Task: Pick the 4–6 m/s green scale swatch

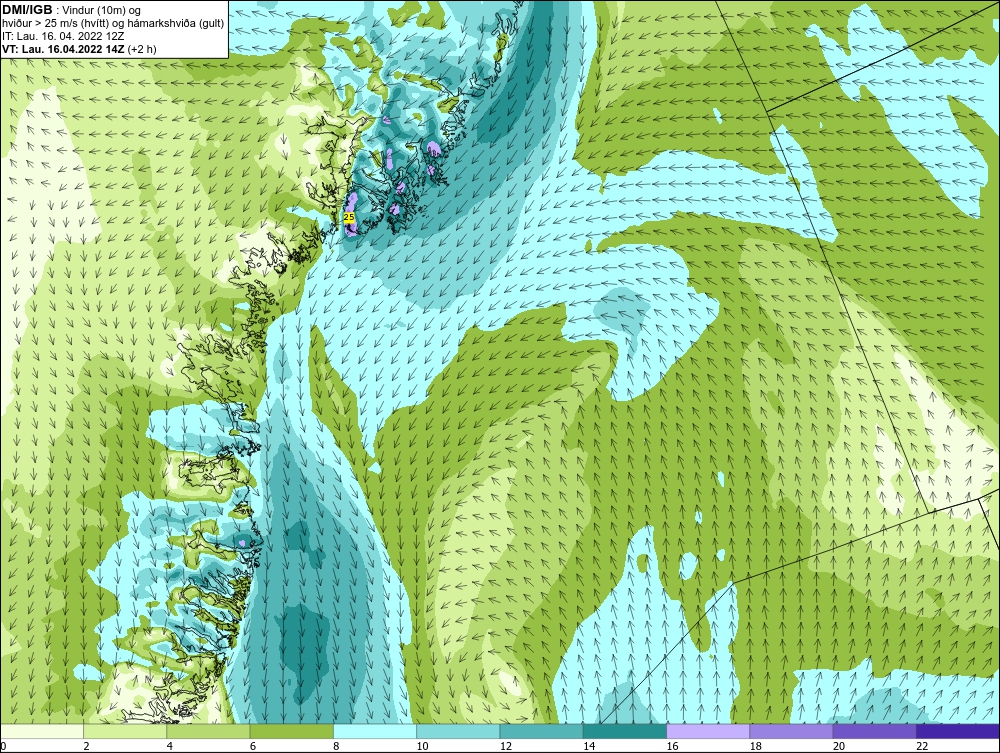Action: click(x=209, y=731)
